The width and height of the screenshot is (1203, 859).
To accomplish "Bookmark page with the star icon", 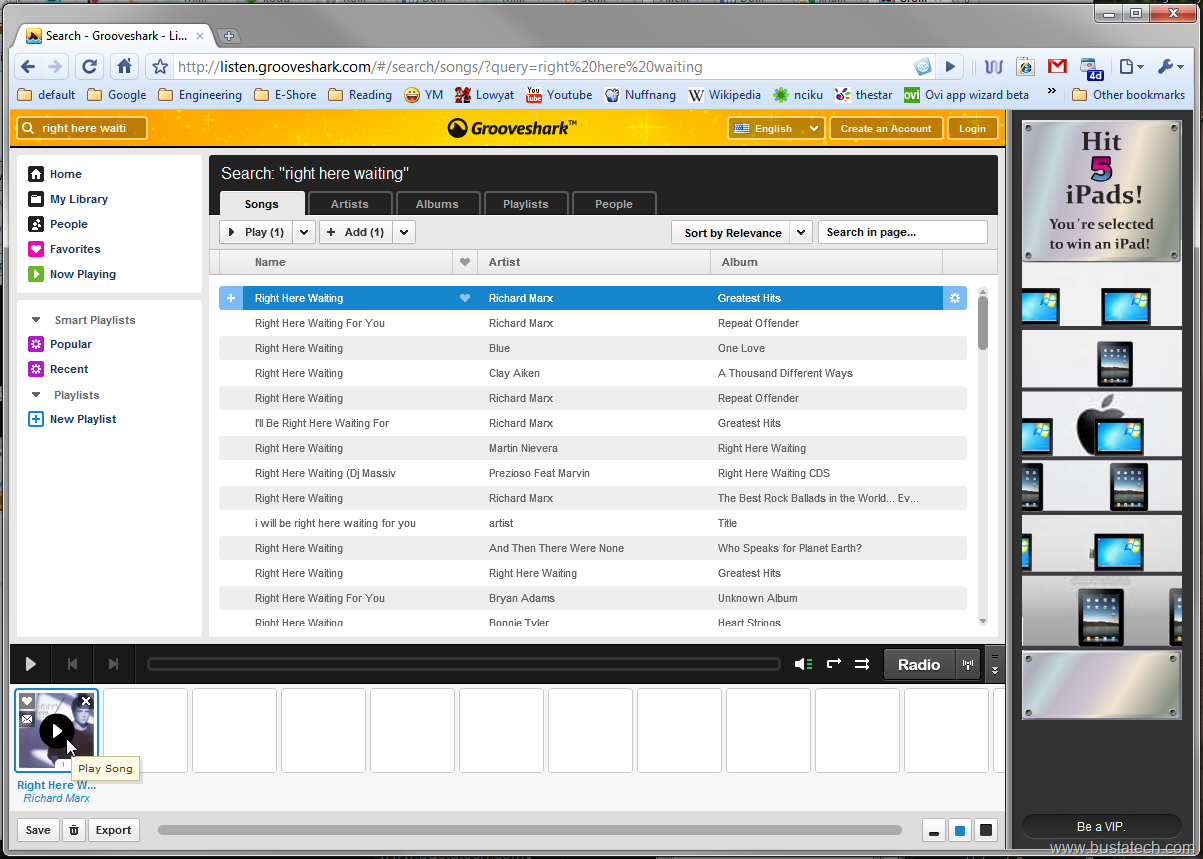I will tap(160, 67).
